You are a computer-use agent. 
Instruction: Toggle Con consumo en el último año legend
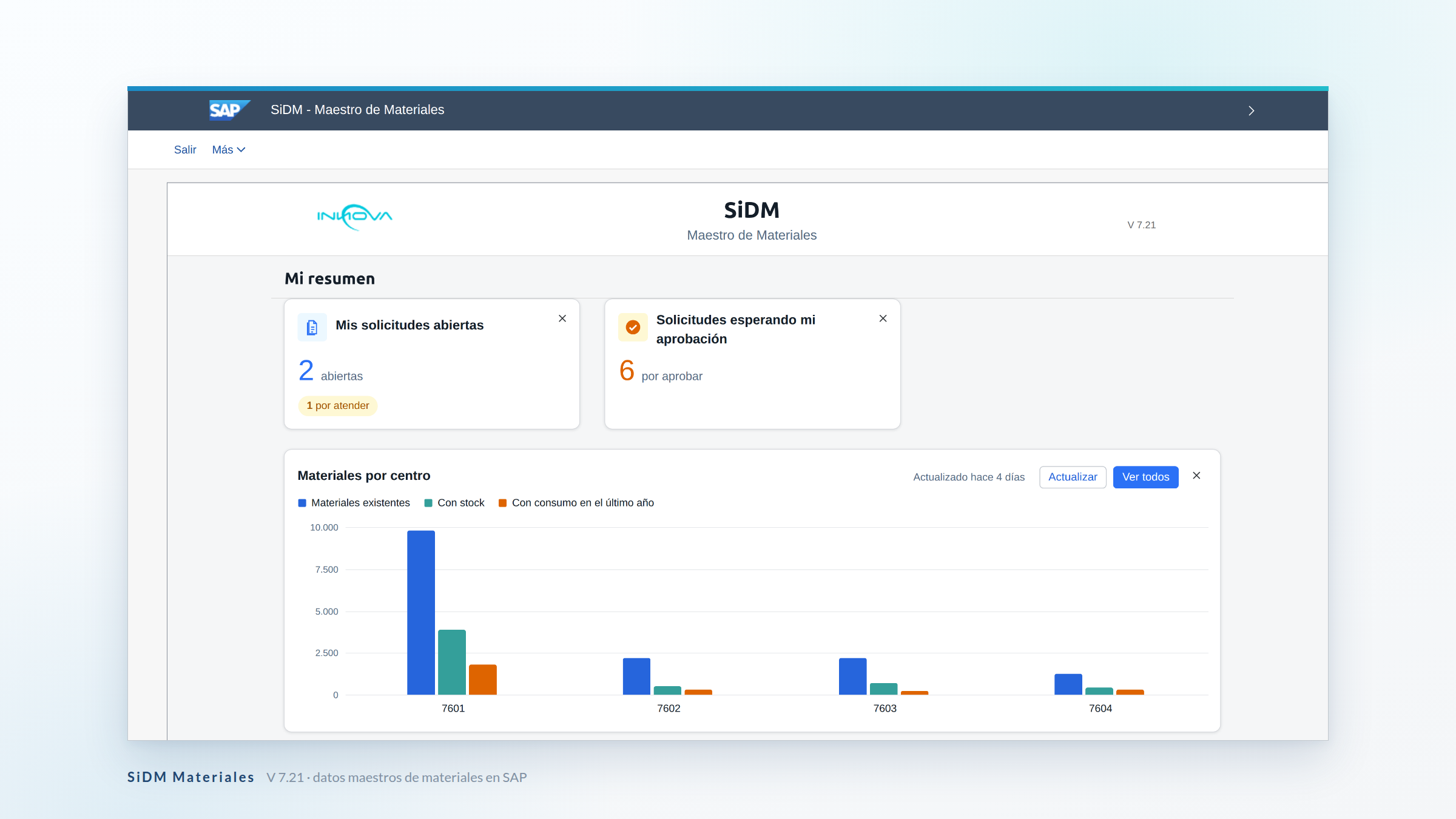576,503
